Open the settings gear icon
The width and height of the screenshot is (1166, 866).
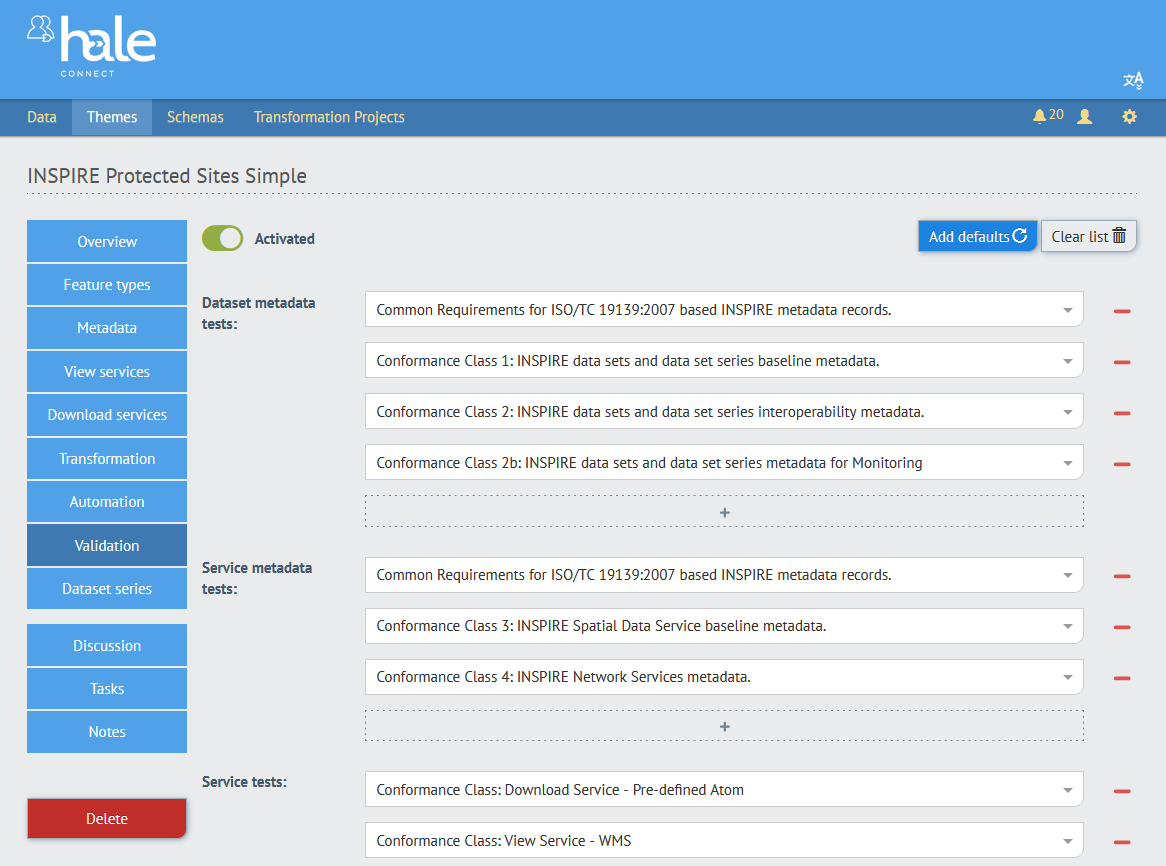1129,117
